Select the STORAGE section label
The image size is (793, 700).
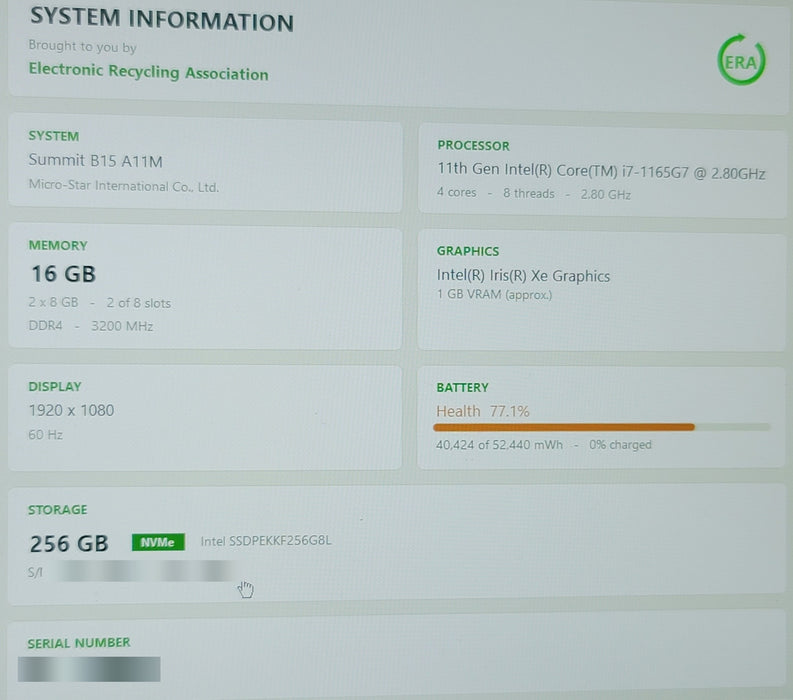click(x=58, y=509)
